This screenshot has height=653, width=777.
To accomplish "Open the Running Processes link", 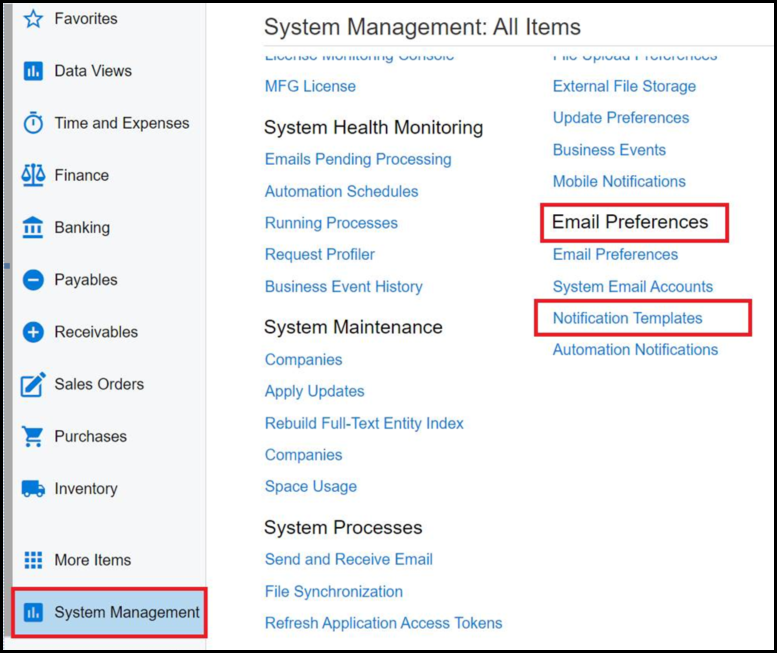I will pos(331,223).
